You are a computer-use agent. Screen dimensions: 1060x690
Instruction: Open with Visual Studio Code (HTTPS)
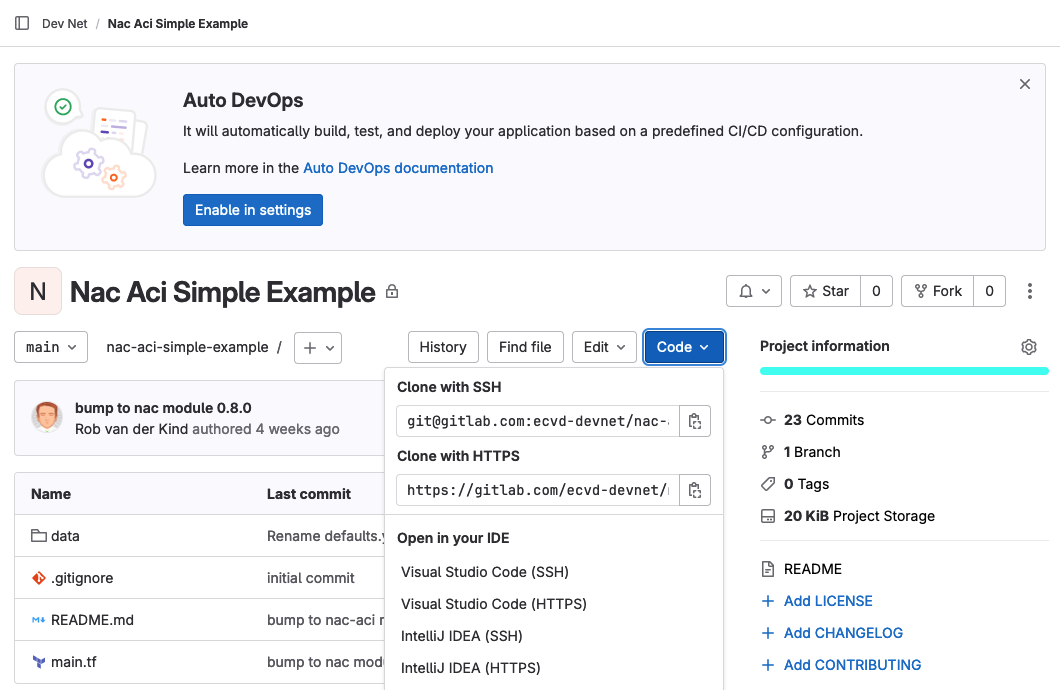pos(493,603)
